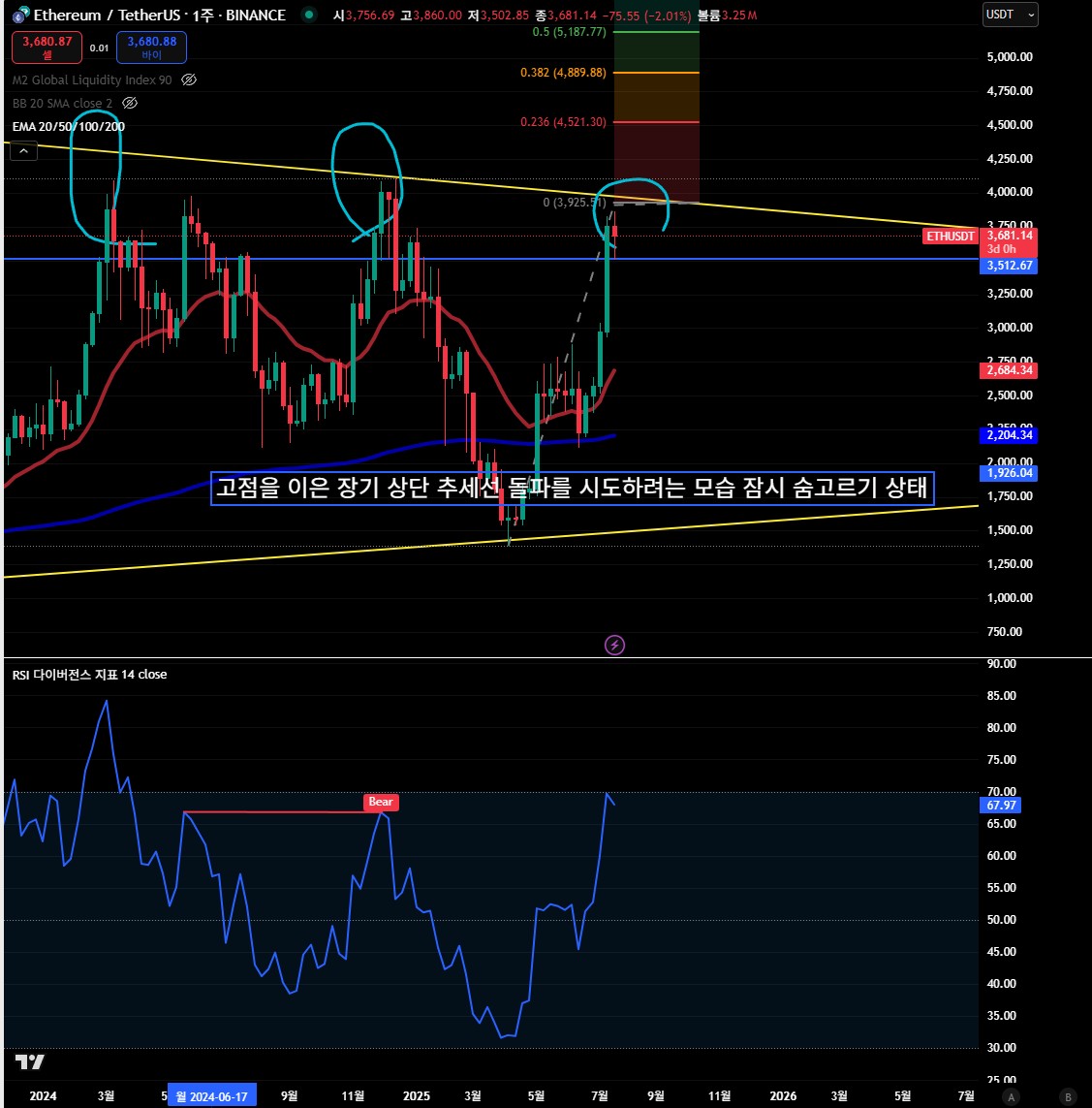Click the purple lightning bolt event icon

(614, 645)
